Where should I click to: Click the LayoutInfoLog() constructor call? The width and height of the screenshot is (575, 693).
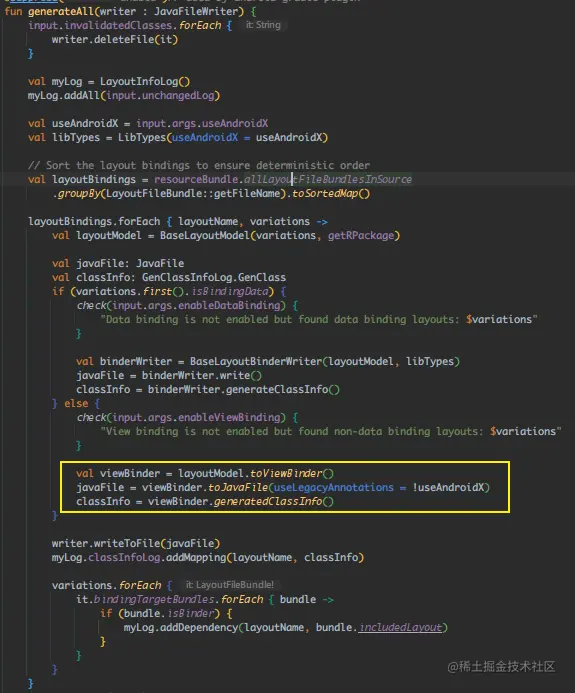click(145, 82)
